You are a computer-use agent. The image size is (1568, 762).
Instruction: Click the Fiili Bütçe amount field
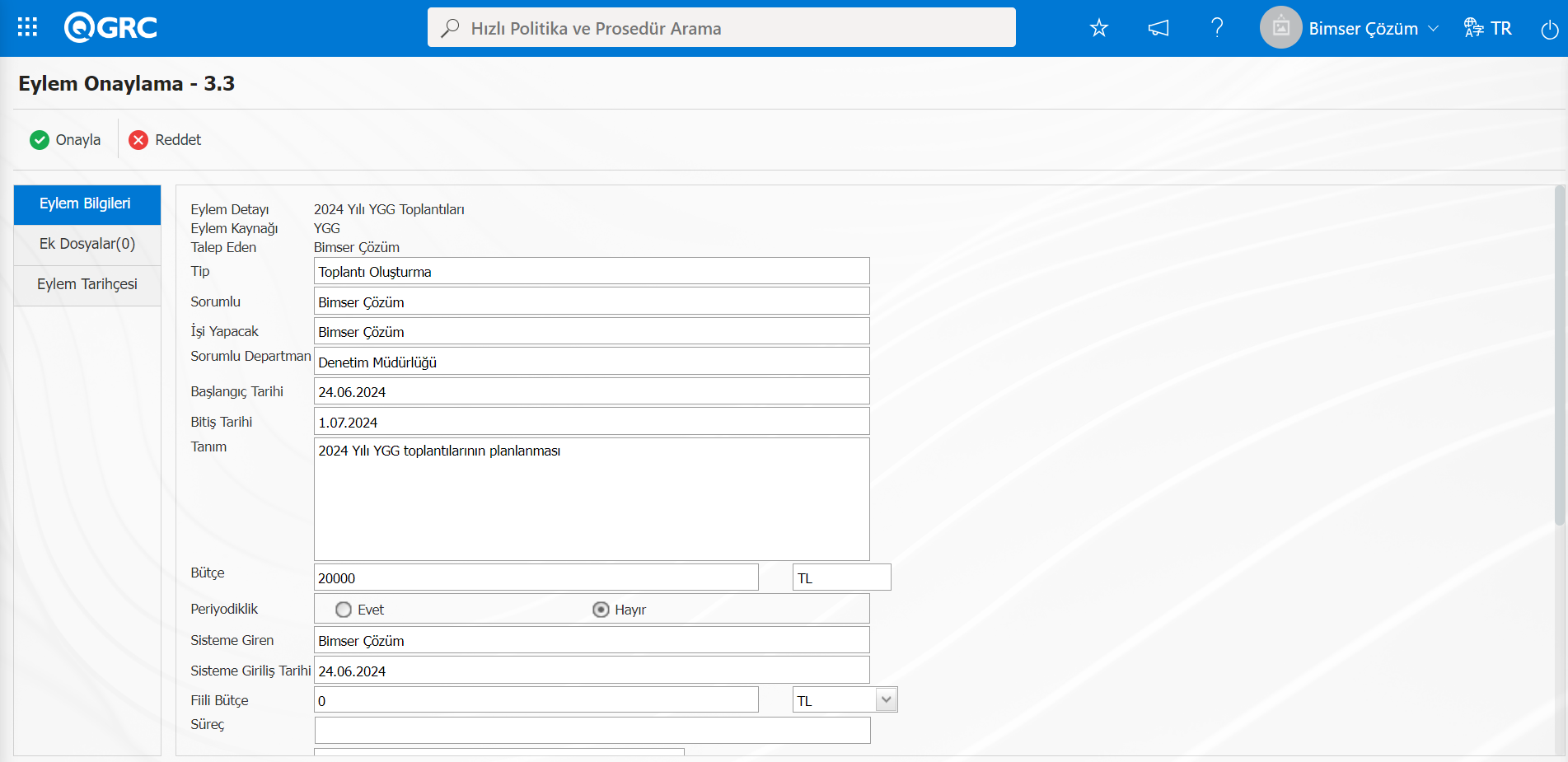coord(536,700)
